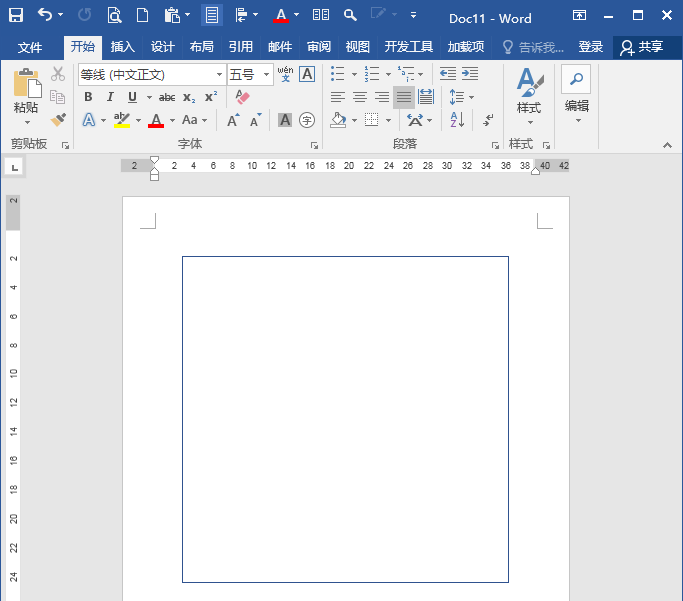Click the large 粘贴 paste button
Image resolution: width=683 pixels, height=601 pixels.
pyautogui.click(x=26, y=90)
